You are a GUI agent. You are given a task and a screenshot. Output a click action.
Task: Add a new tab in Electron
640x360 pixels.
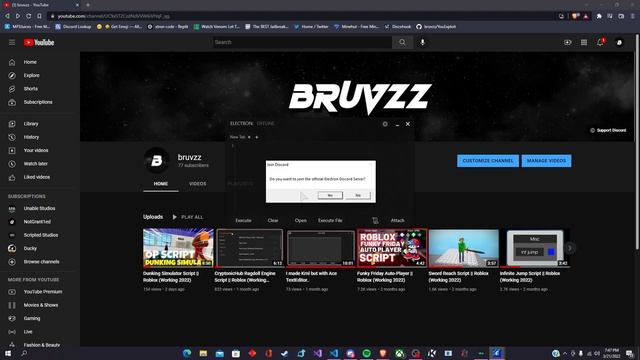257,137
